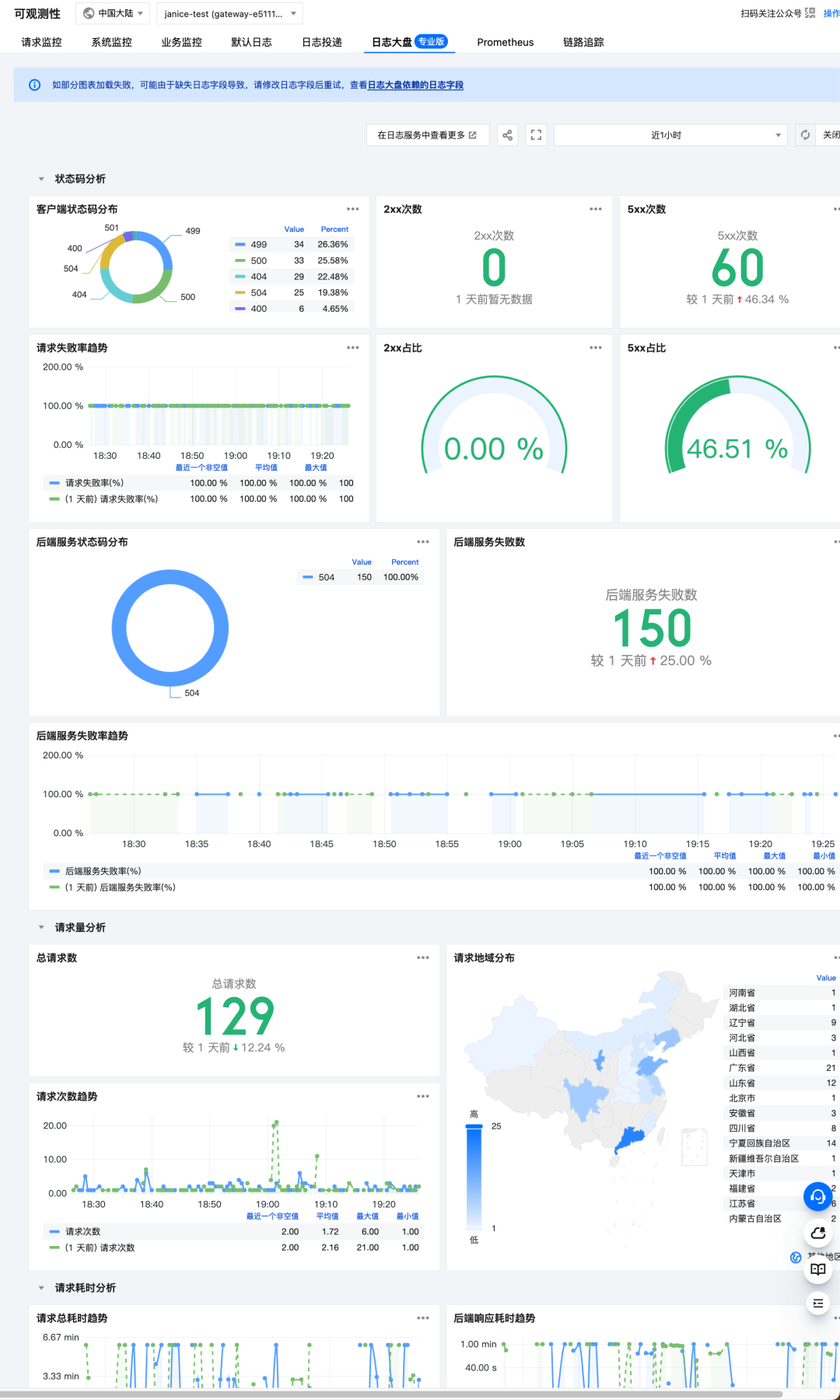Click the 操作 link in the header
The height and width of the screenshot is (1400, 840).
831,13
